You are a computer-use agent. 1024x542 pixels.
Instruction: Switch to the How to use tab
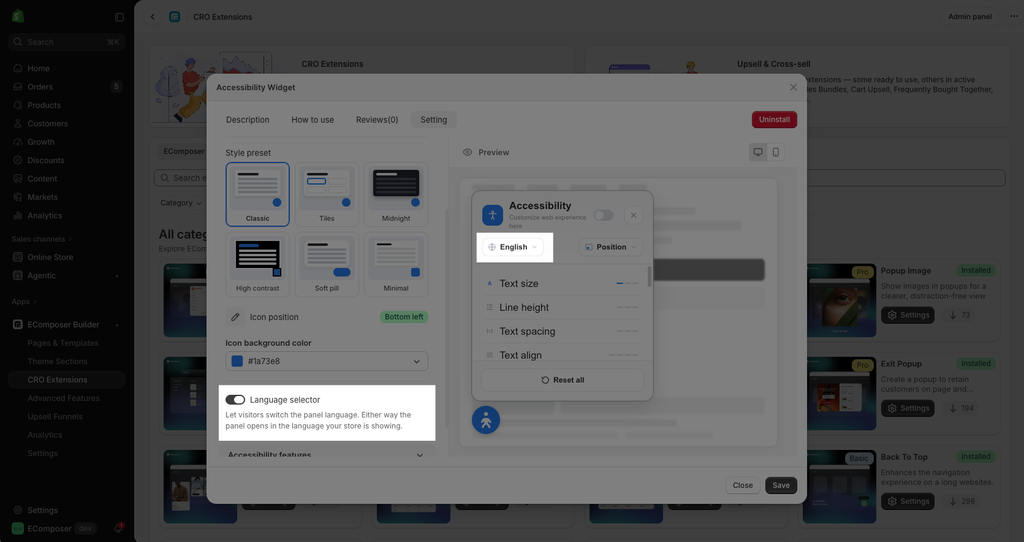(x=312, y=120)
